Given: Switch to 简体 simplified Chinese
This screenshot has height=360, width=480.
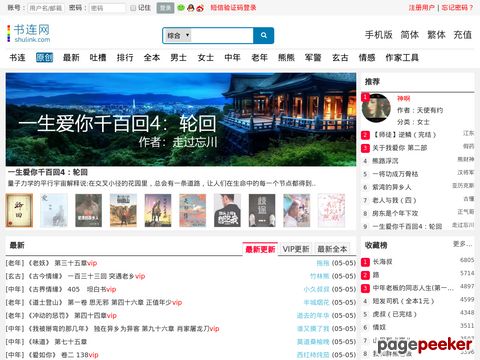Looking at the screenshot, I should point(410,35).
